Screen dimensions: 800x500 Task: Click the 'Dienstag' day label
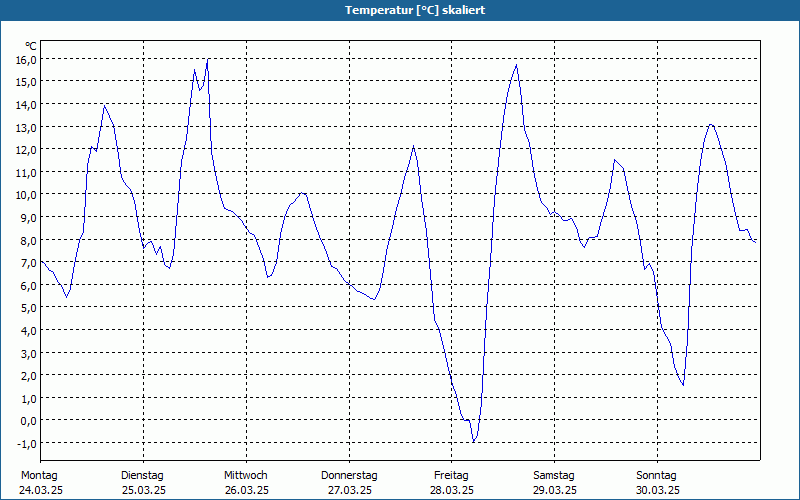coord(142,476)
